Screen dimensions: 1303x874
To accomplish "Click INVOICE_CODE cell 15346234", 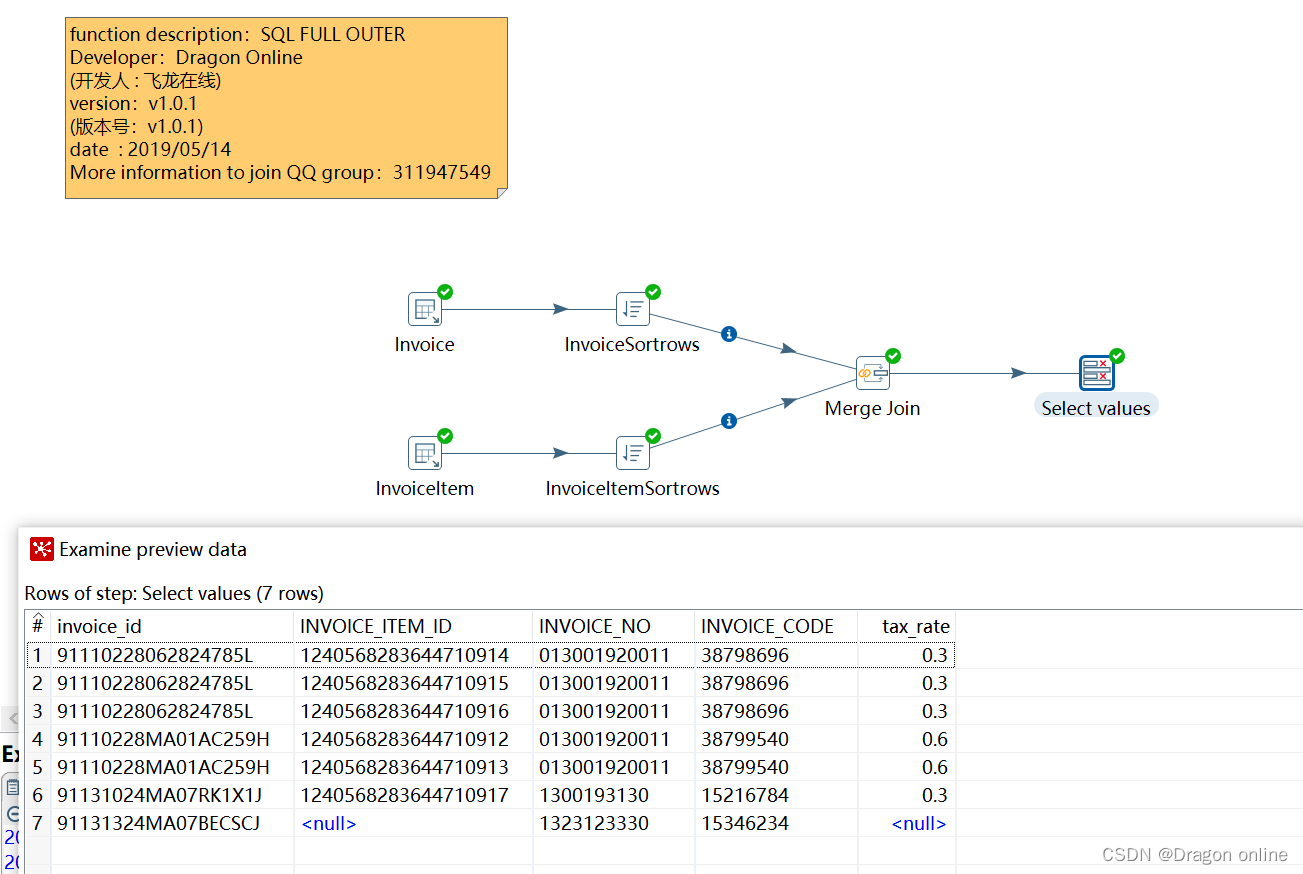I will [776, 823].
